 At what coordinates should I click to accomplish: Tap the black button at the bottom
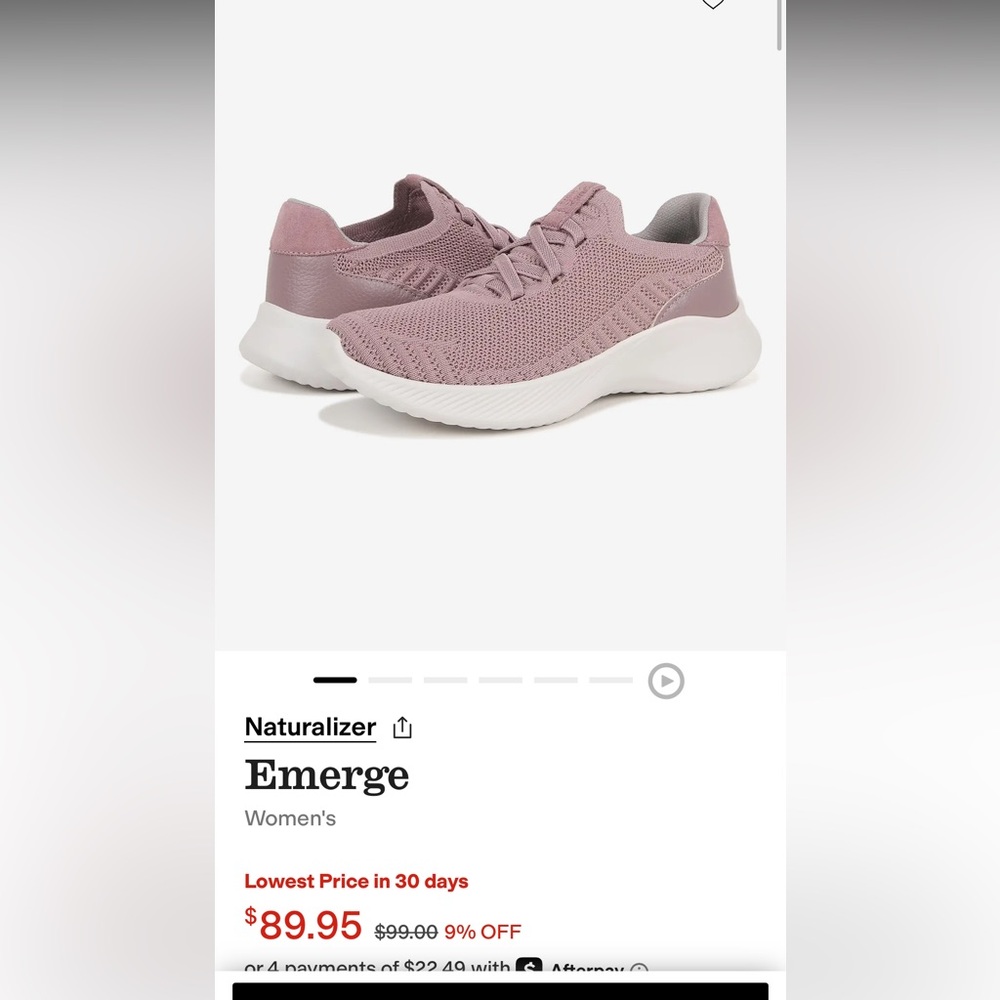500,992
